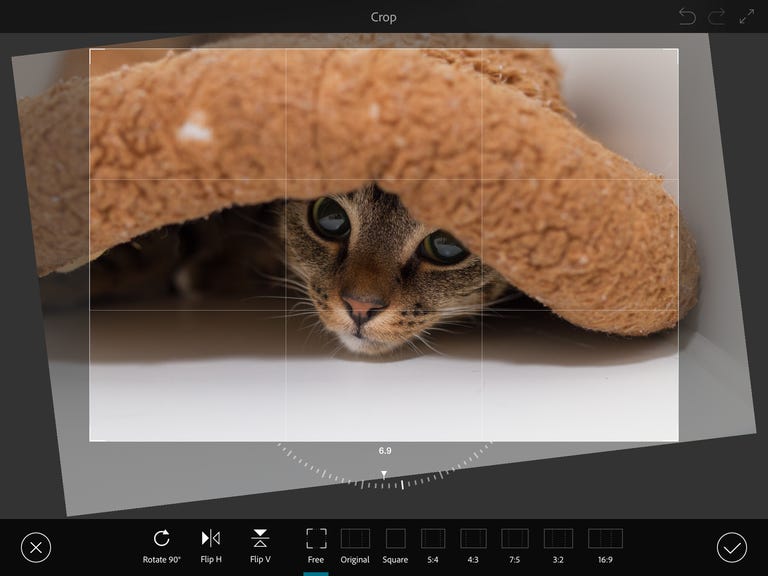The width and height of the screenshot is (768, 576).
Task: Click the redo arrow icon
Action: (717, 17)
